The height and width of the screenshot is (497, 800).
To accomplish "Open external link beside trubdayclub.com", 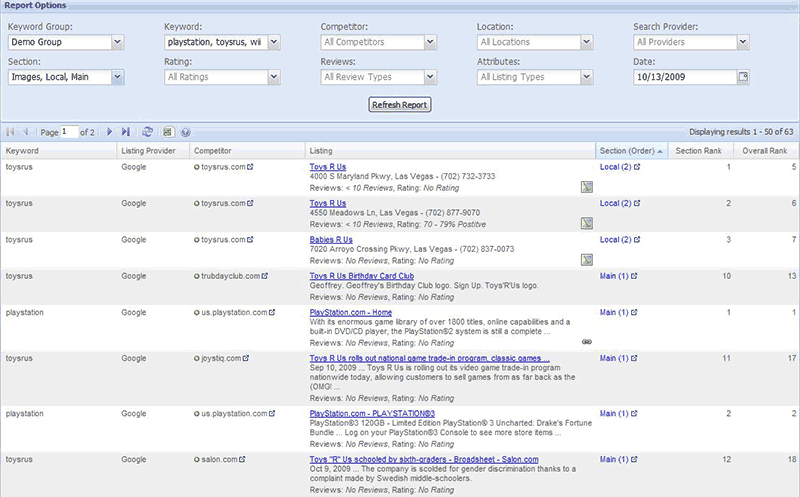I will [265, 276].
